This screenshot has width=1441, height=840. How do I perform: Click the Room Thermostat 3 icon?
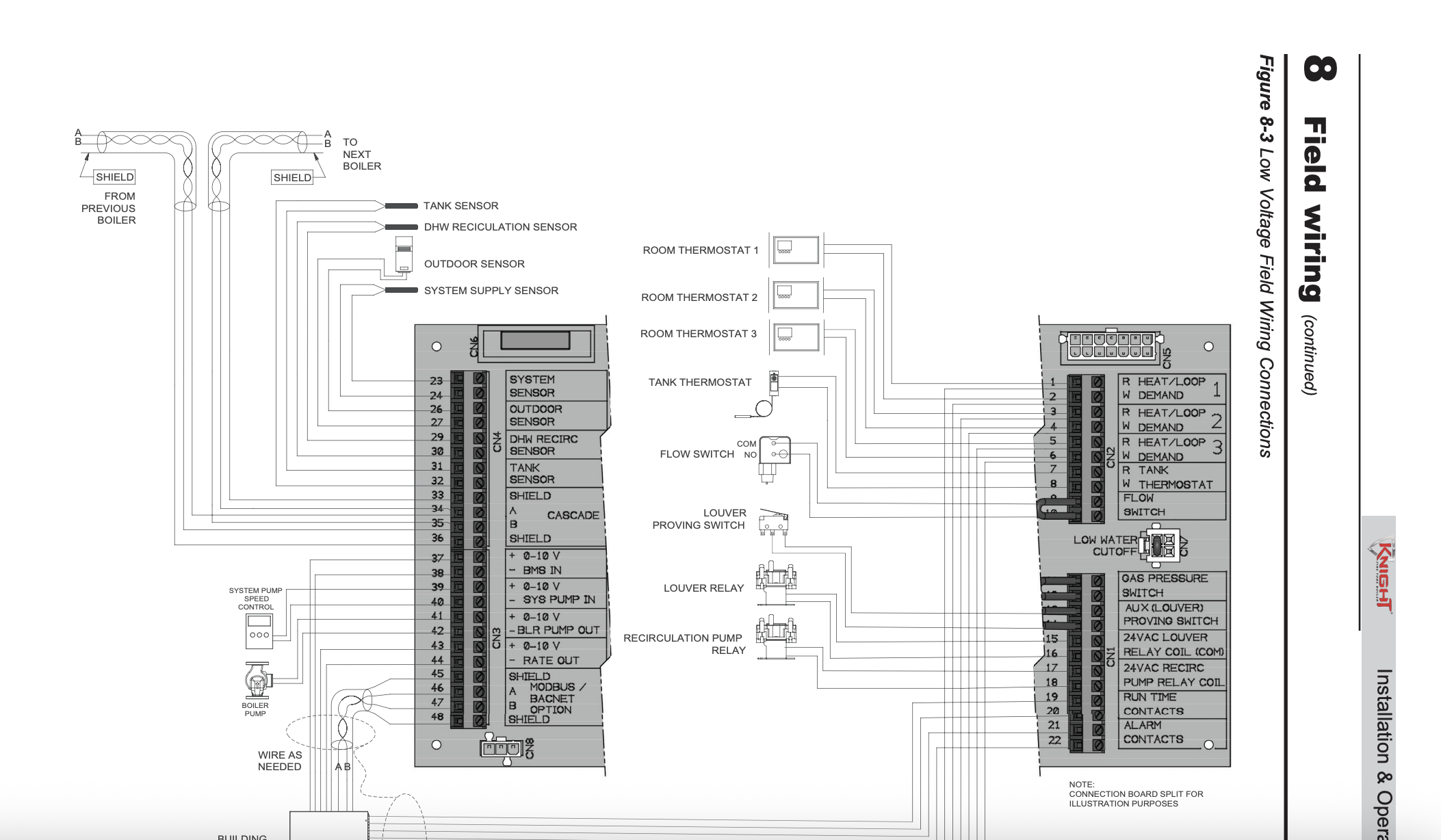[x=796, y=337]
